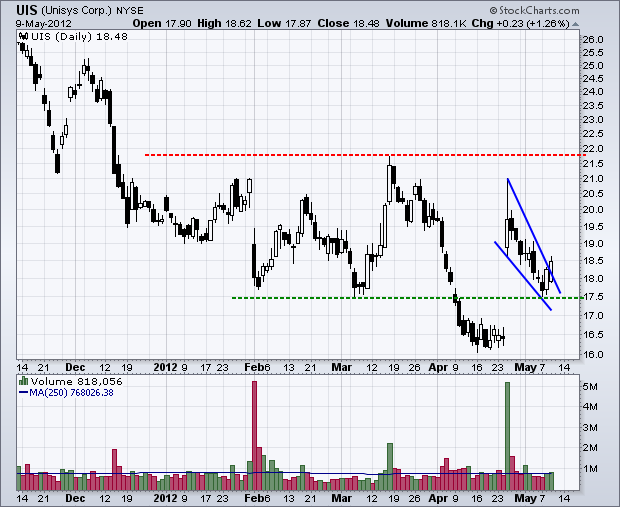Click the 2012 label beneath the price chart

pos(165,367)
